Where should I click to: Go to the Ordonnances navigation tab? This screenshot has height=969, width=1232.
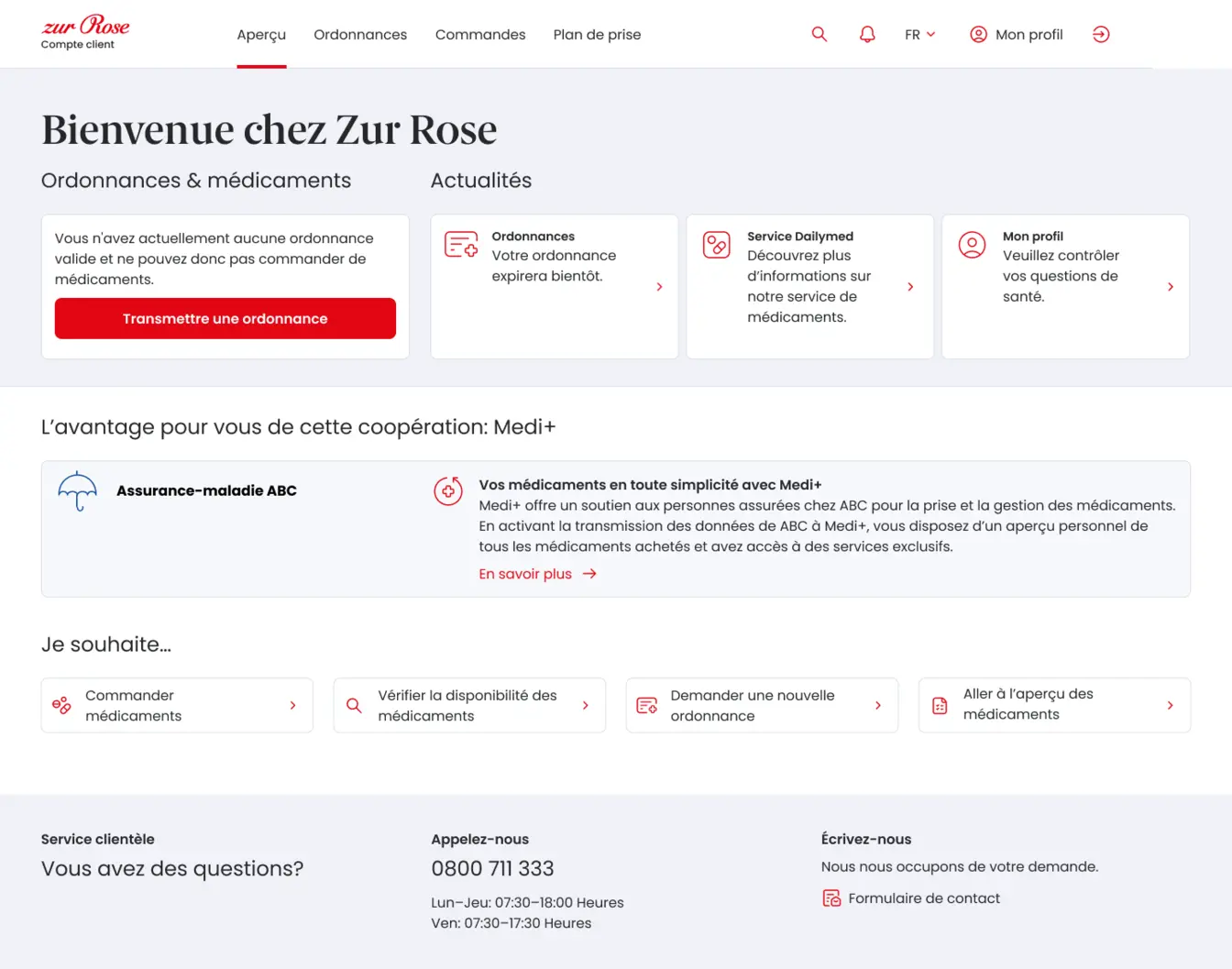pyautogui.click(x=360, y=35)
